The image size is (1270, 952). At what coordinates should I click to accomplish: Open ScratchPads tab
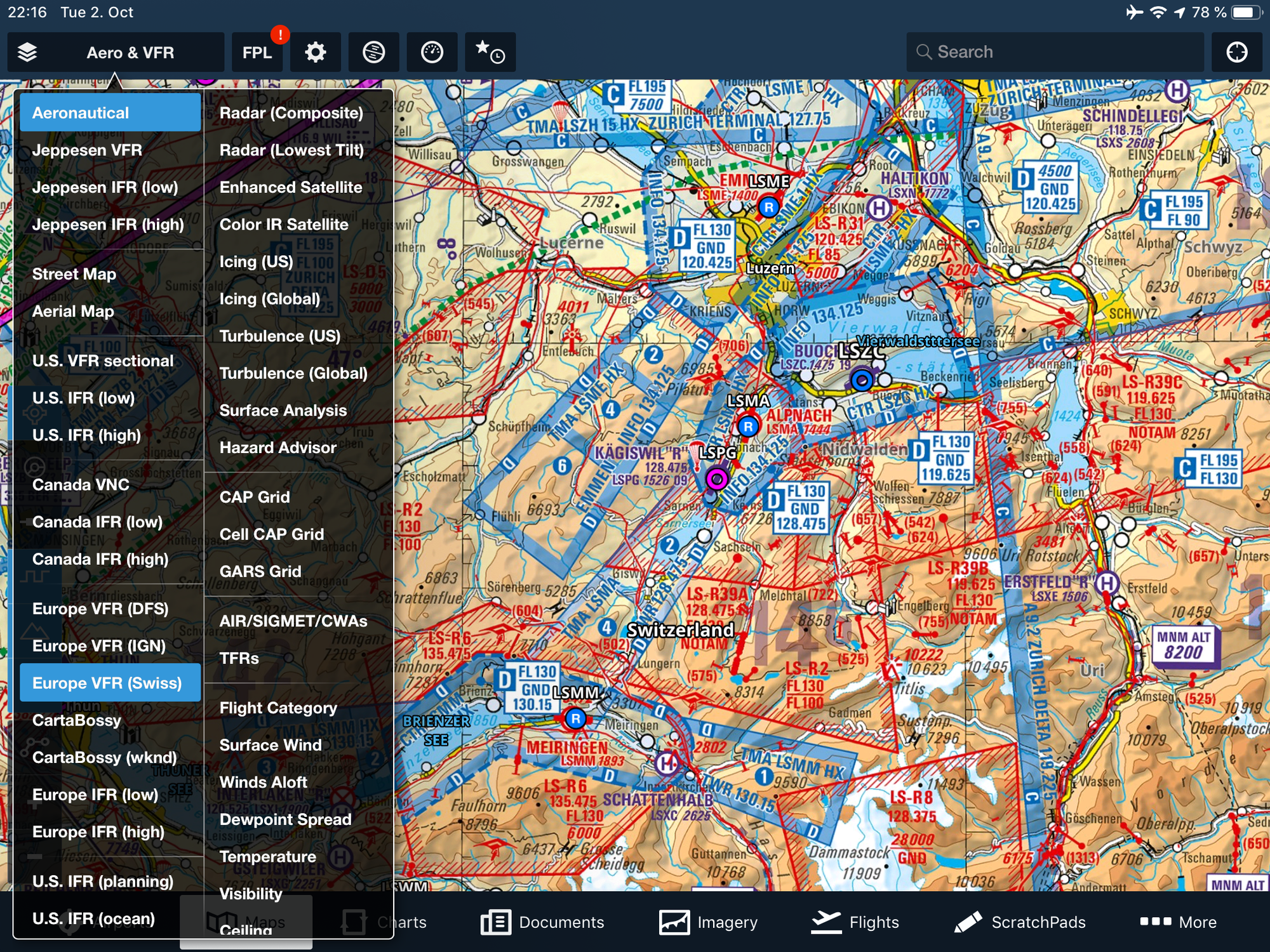pyautogui.click(x=1020, y=922)
